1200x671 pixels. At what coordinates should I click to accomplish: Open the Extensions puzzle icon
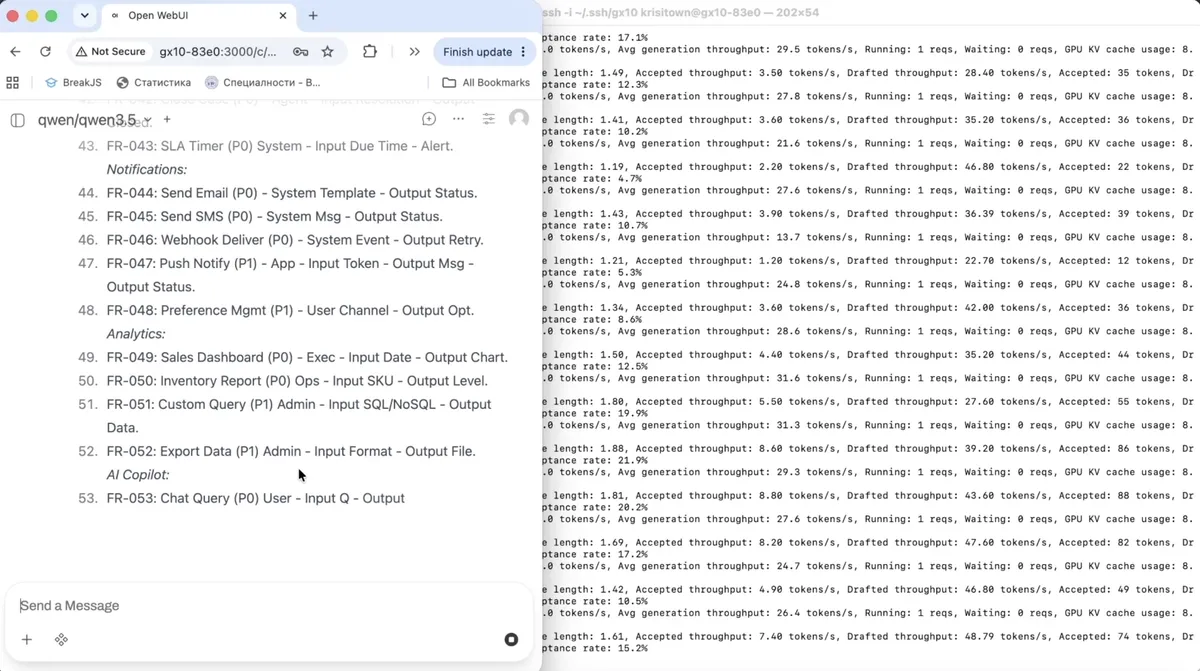tap(370, 52)
